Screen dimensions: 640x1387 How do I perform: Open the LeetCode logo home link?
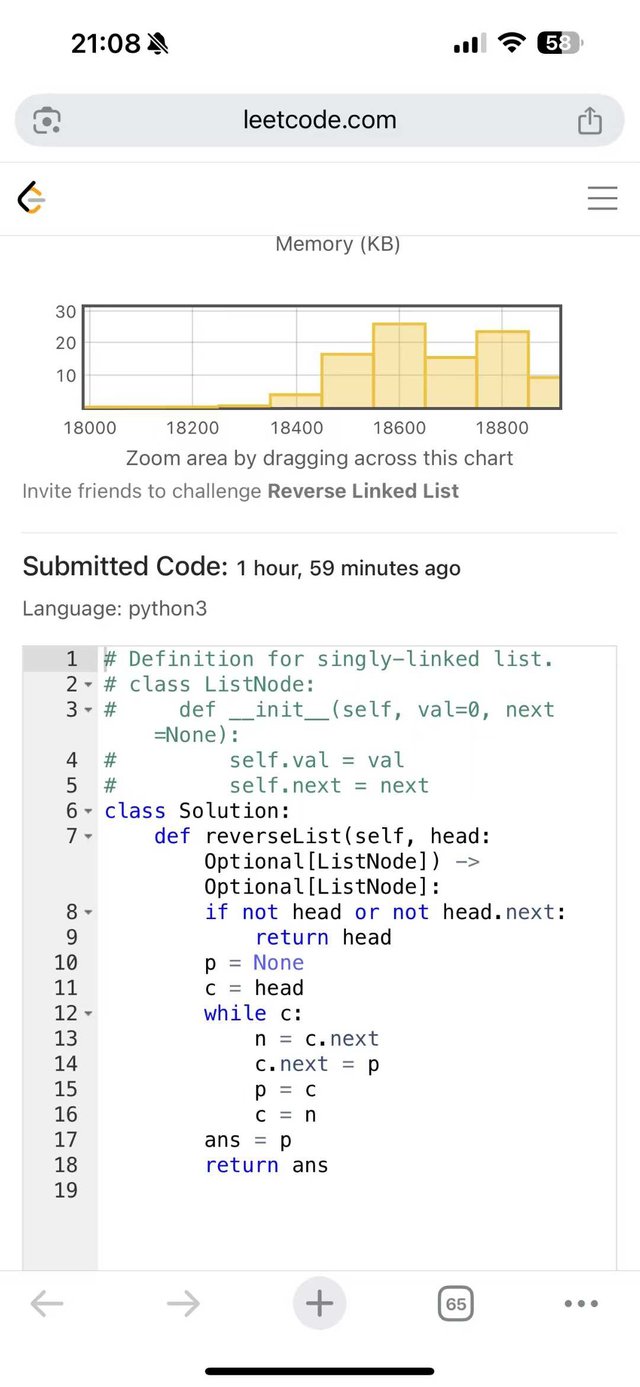coord(32,198)
